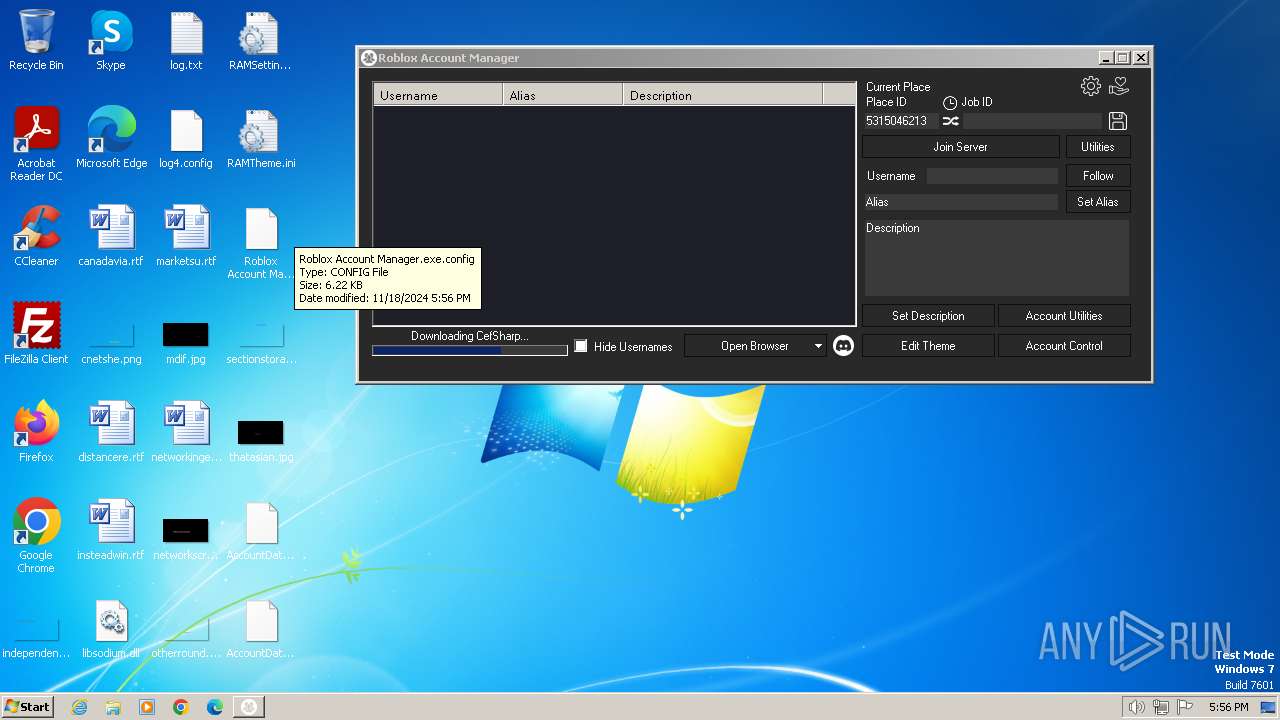Select the RAMTheme.ini desktop file
1280x720 pixels.
coord(260,139)
